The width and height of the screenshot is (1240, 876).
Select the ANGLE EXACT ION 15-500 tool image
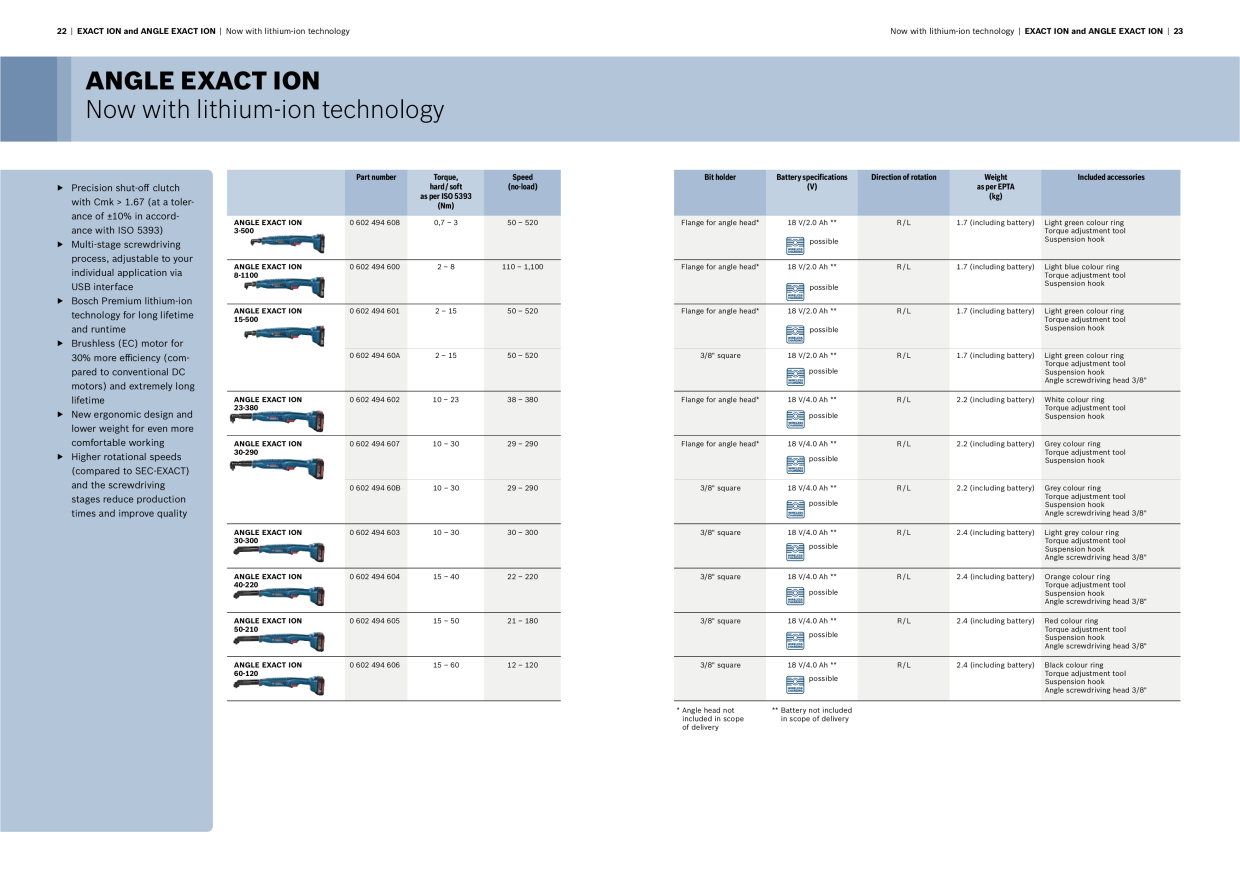coord(286,333)
